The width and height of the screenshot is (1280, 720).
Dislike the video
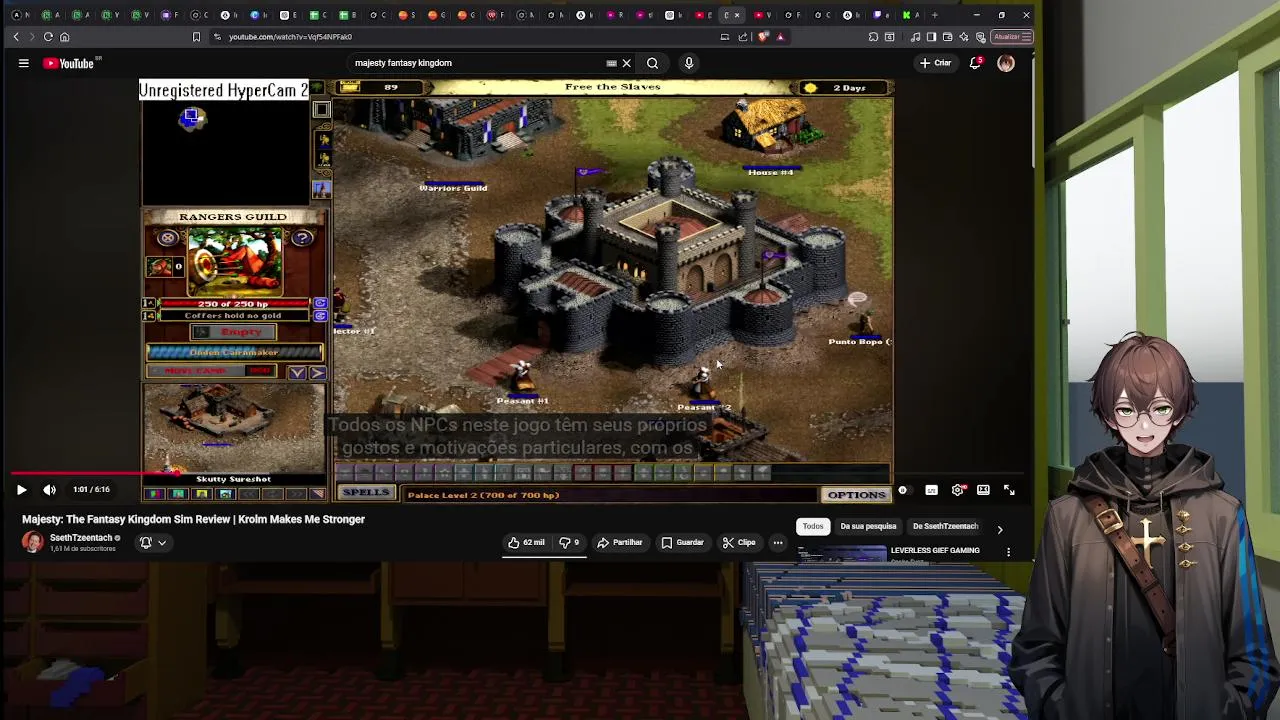pyautogui.click(x=569, y=543)
